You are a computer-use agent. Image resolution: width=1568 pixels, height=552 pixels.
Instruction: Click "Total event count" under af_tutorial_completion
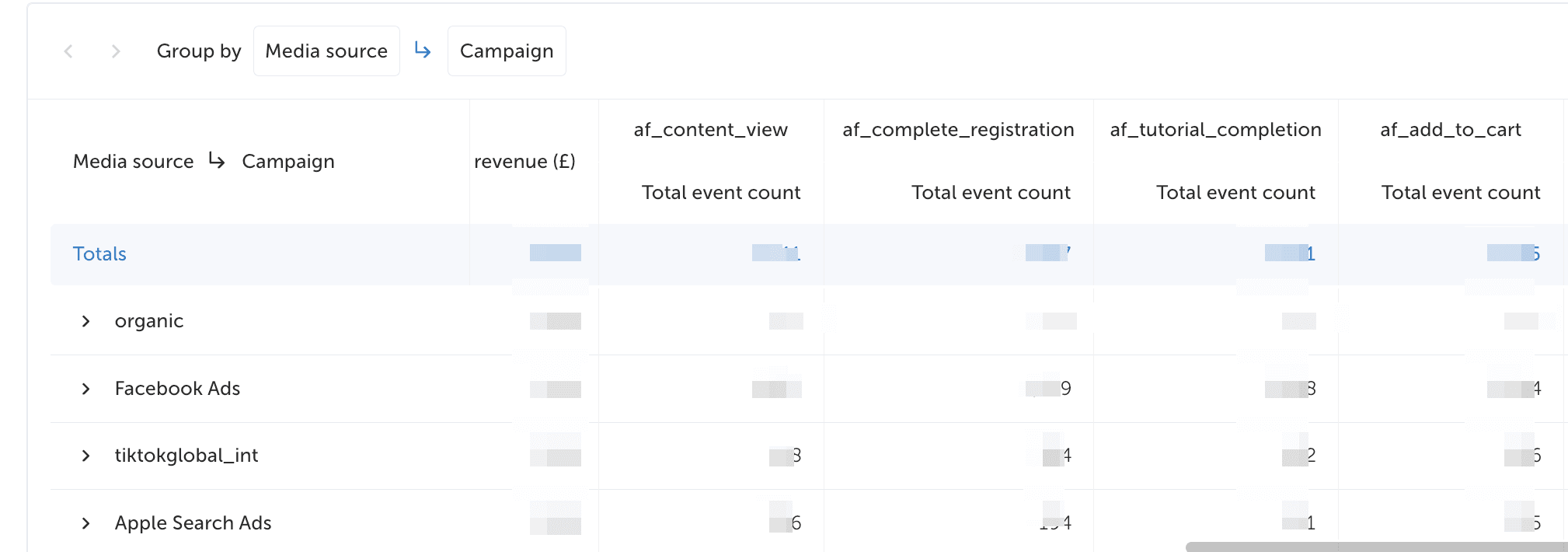click(x=1235, y=193)
